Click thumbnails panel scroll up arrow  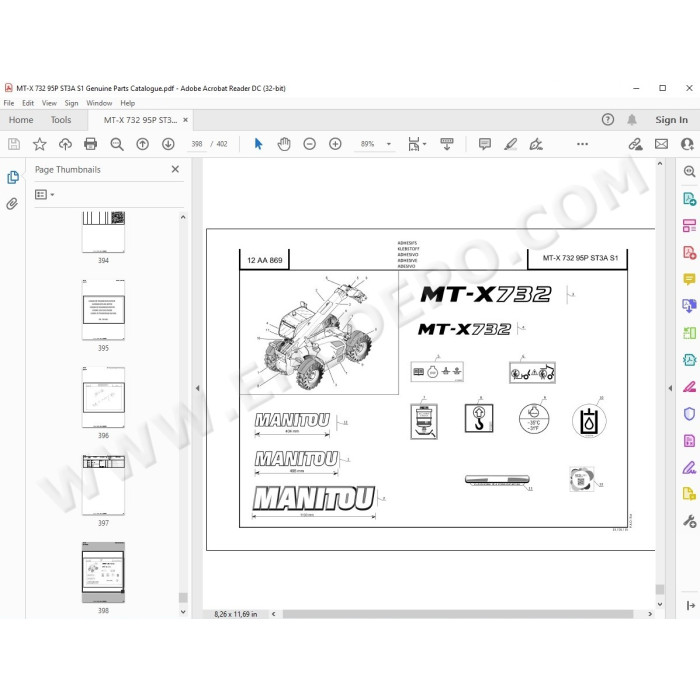click(x=183, y=217)
